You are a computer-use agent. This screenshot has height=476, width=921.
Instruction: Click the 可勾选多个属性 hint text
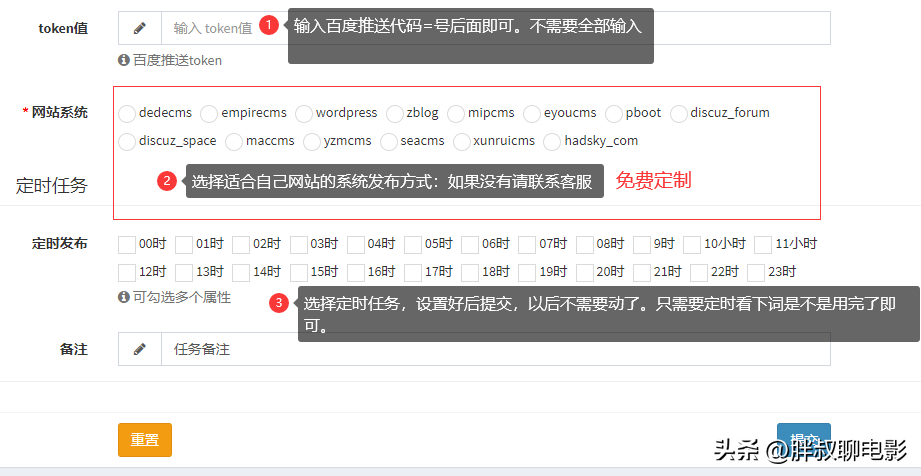181,297
